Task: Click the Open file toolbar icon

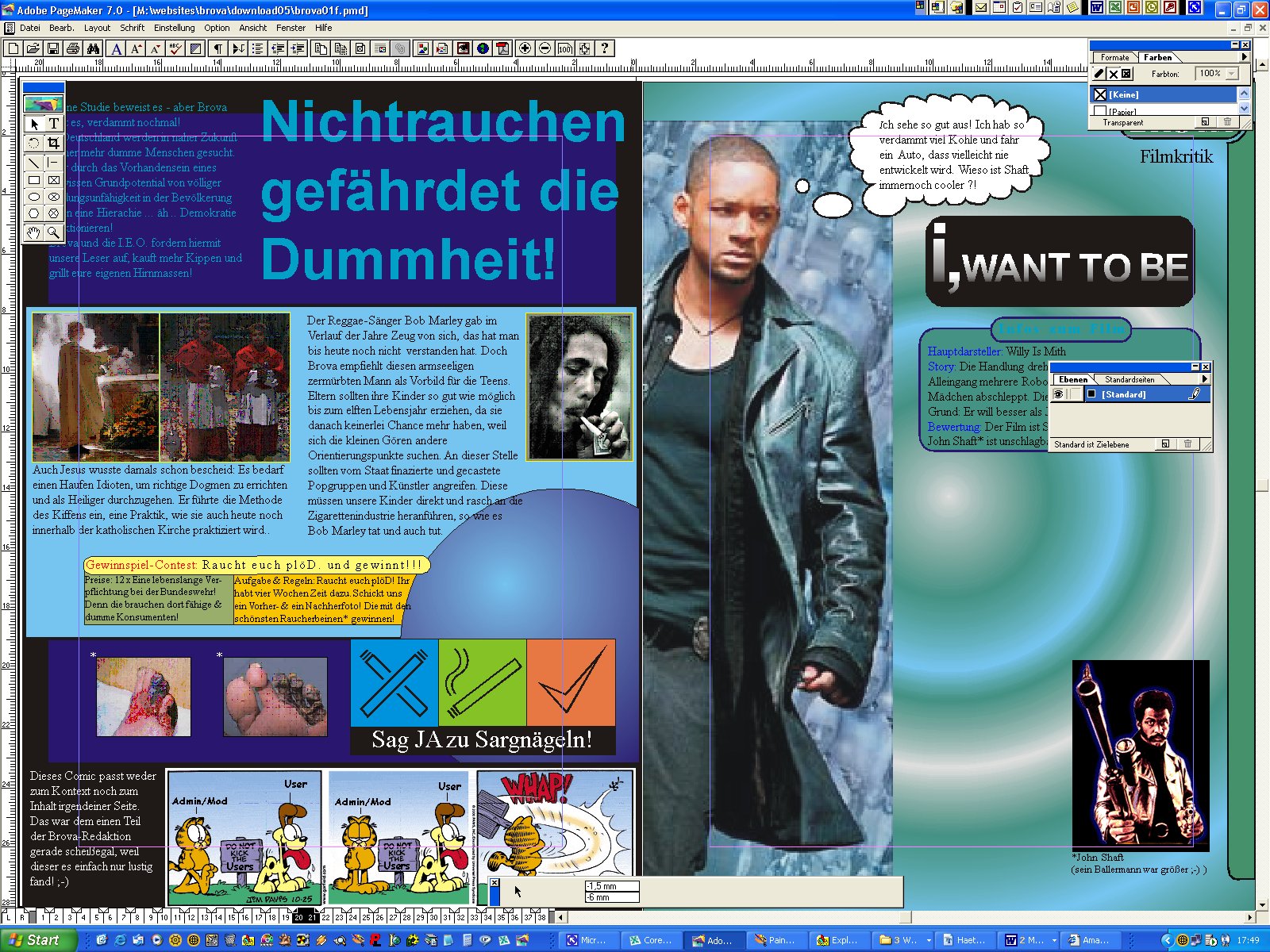Action: click(x=33, y=48)
